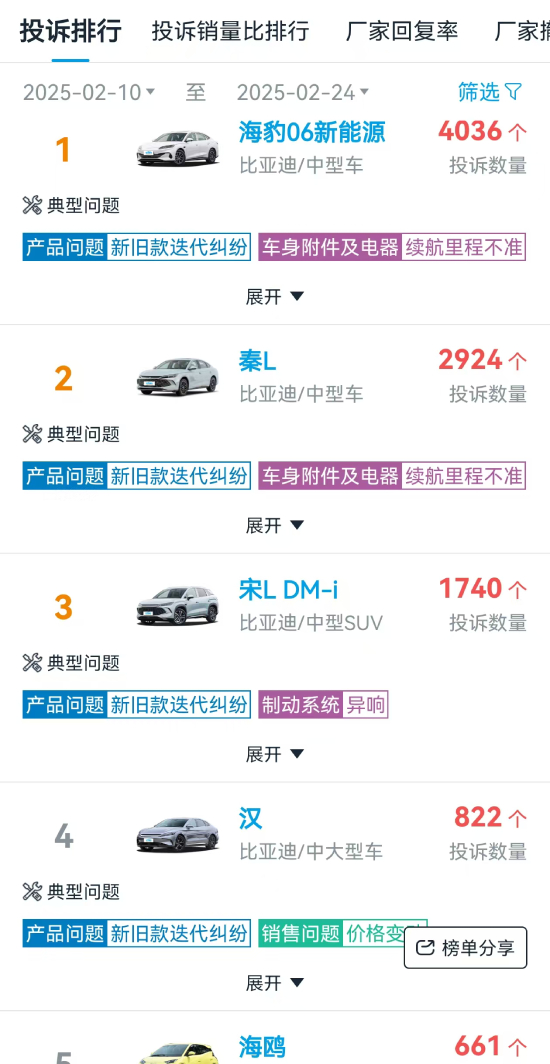Expand 展开 under 宋L DM-i

[275, 754]
